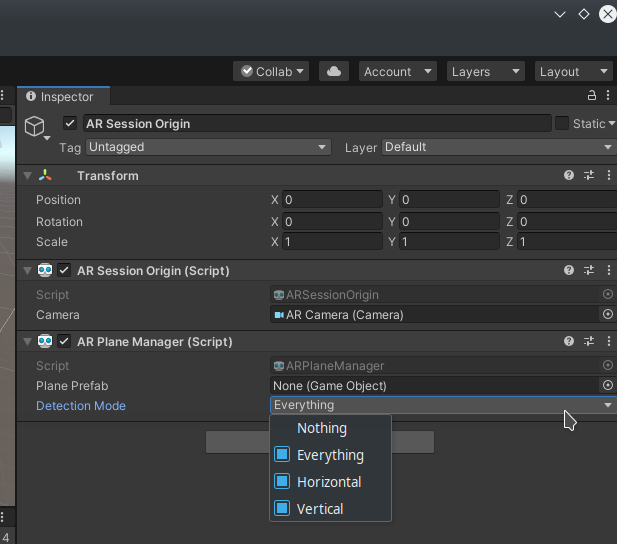Open Transform help reference icon
The height and width of the screenshot is (544, 617).
pos(569,175)
